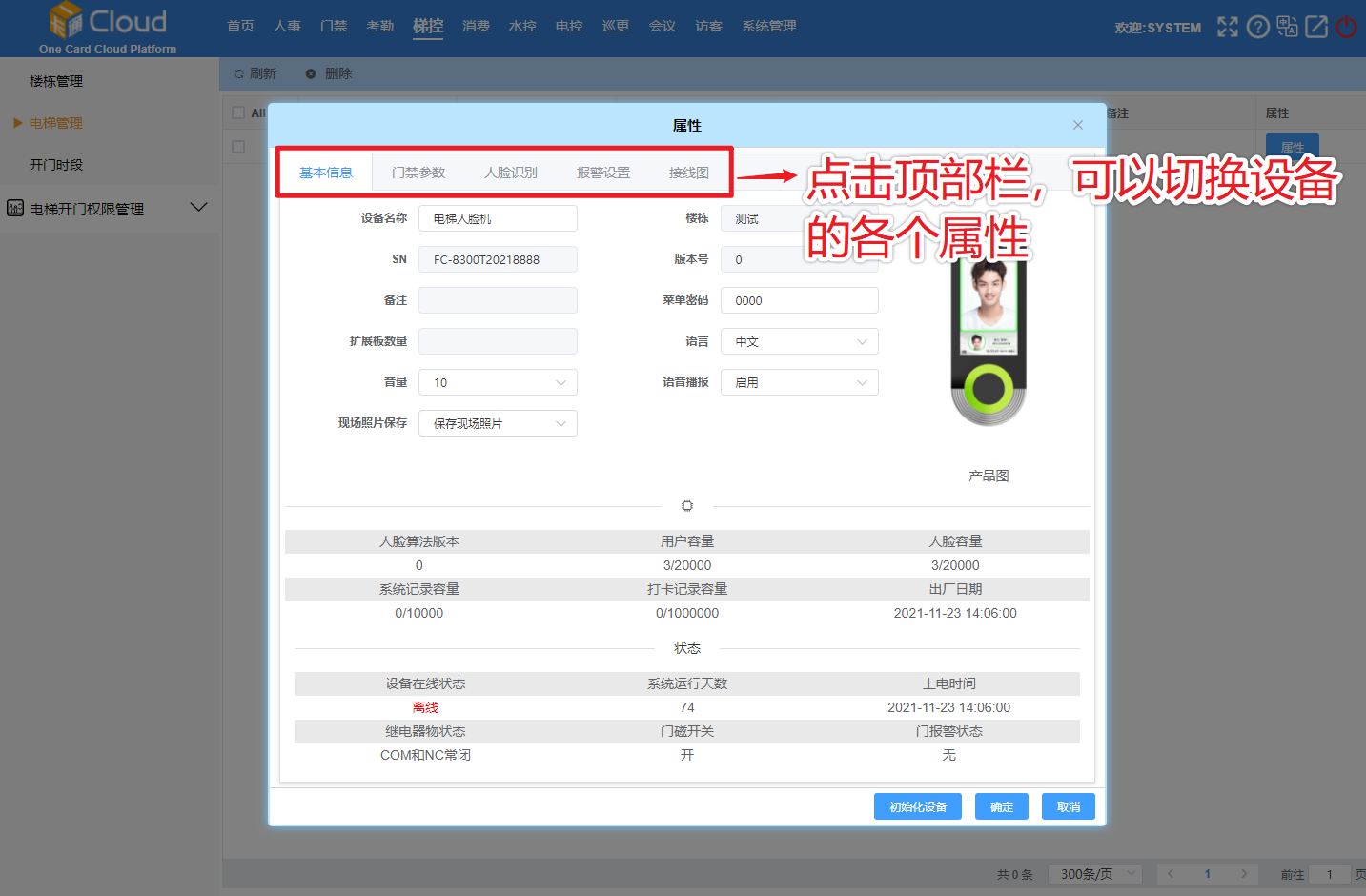Check the first table row checkbox

[x=238, y=147]
